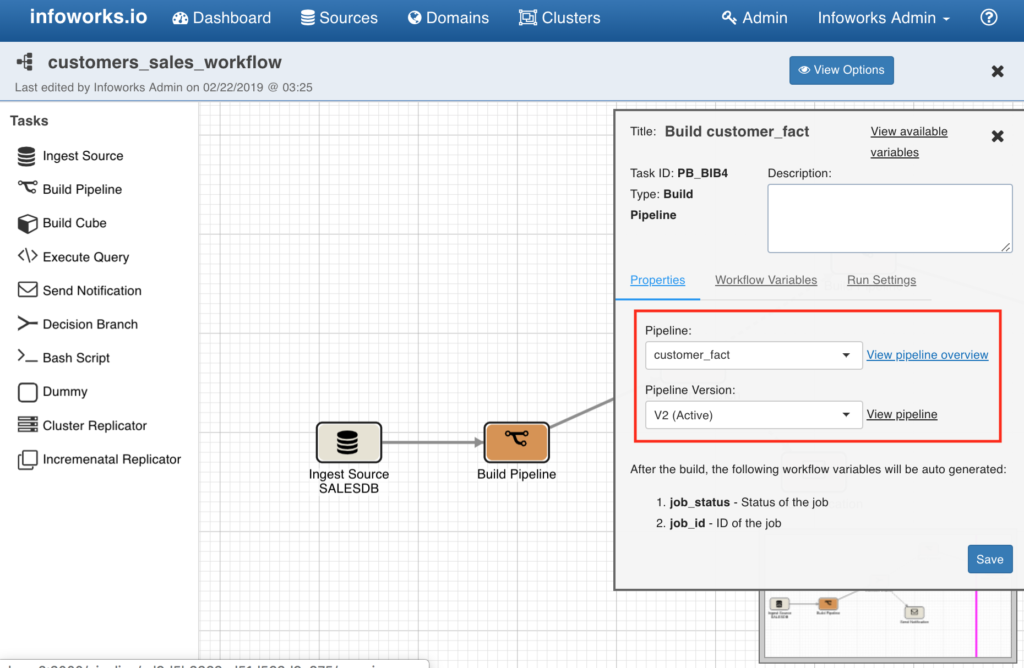
Task: Click the Save button
Action: coord(989,559)
